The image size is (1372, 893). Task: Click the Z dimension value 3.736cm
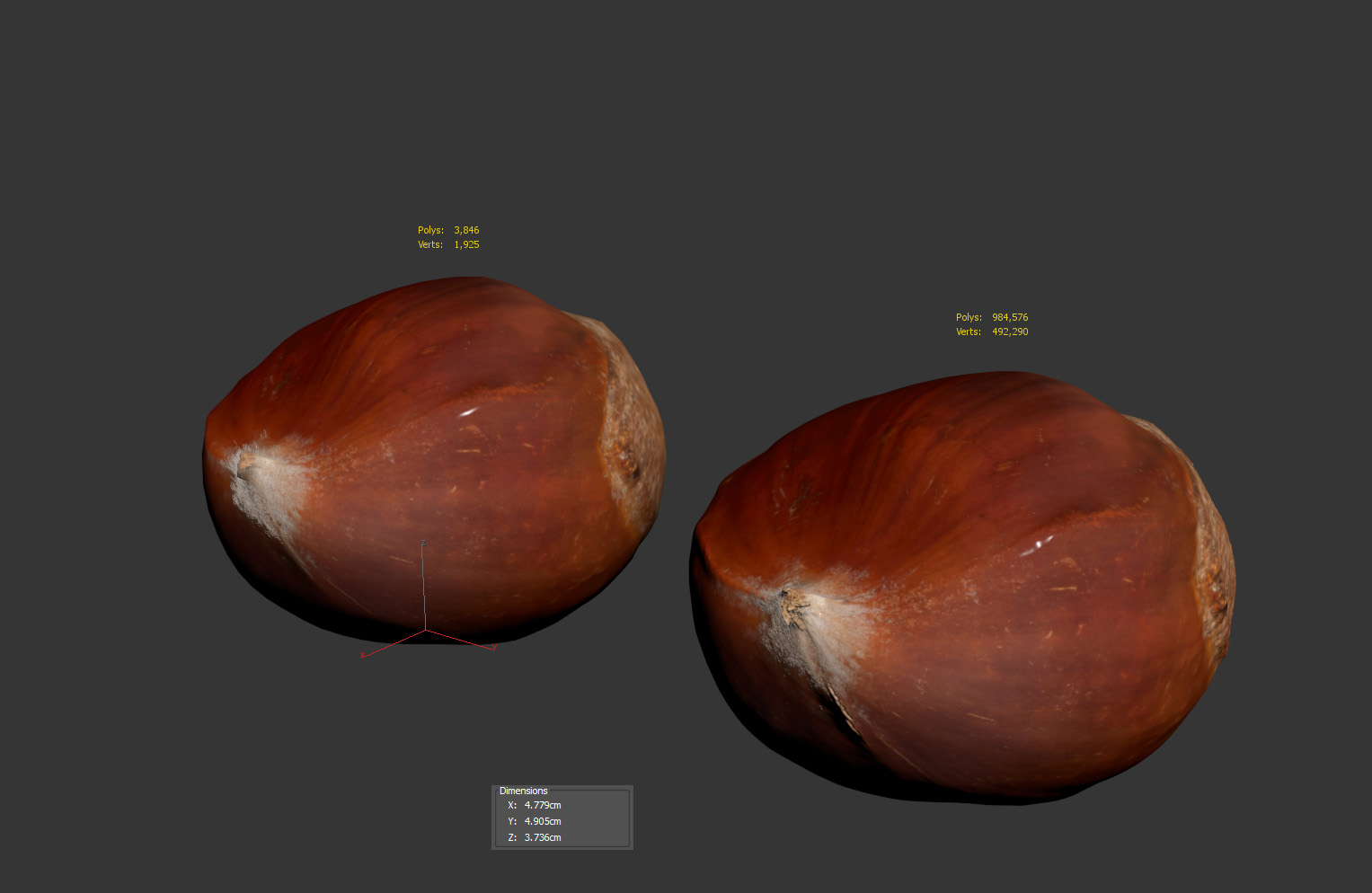[543, 837]
